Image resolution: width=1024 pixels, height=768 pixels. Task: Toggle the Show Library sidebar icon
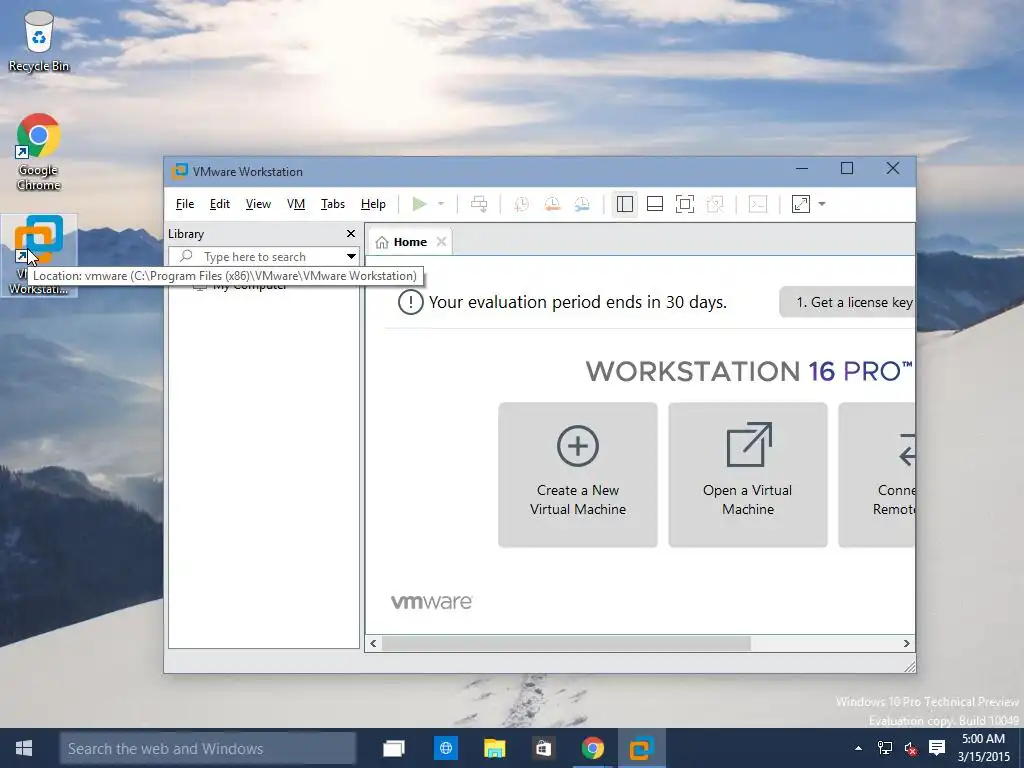(x=624, y=204)
